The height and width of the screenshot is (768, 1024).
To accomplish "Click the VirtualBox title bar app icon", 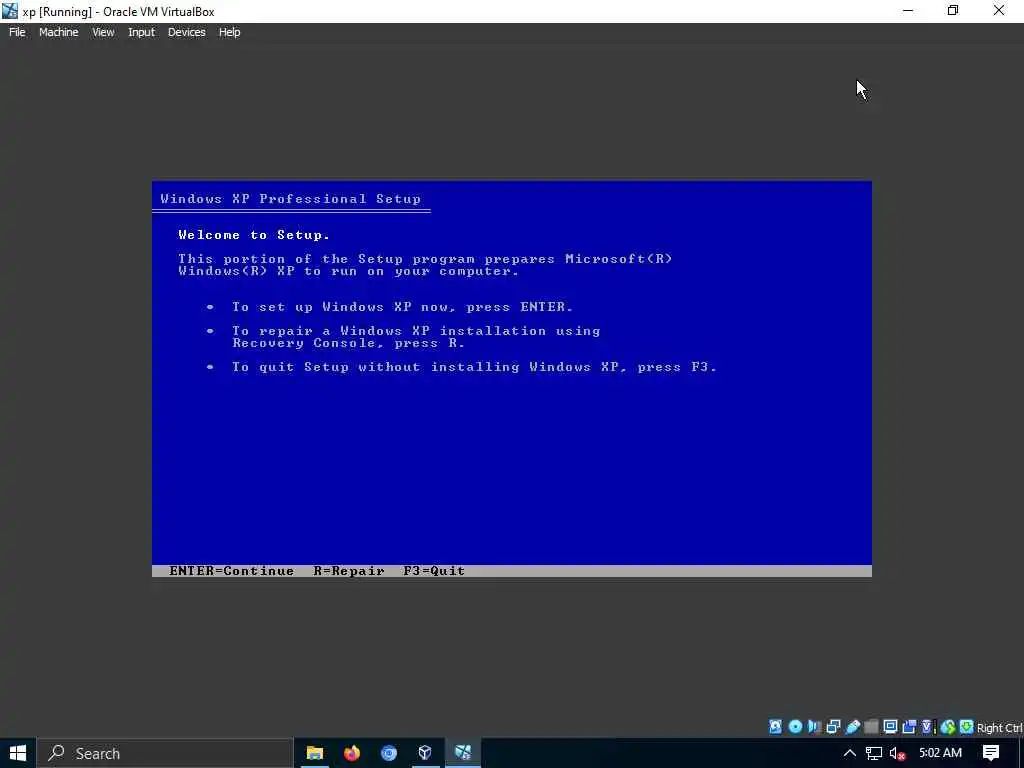I will (x=10, y=10).
